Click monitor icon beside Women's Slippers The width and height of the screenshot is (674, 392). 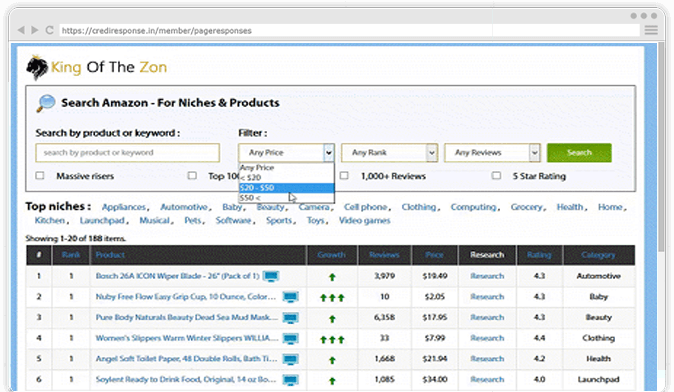pyautogui.click(x=290, y=338)
